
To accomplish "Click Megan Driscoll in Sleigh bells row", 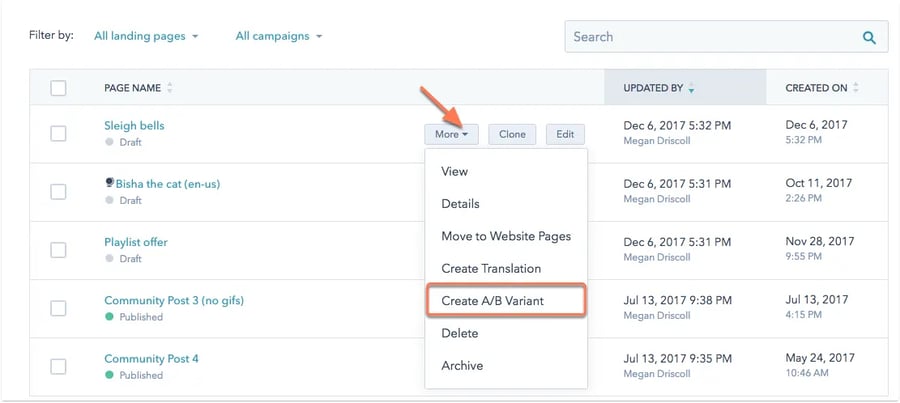I will click(657, 141).
